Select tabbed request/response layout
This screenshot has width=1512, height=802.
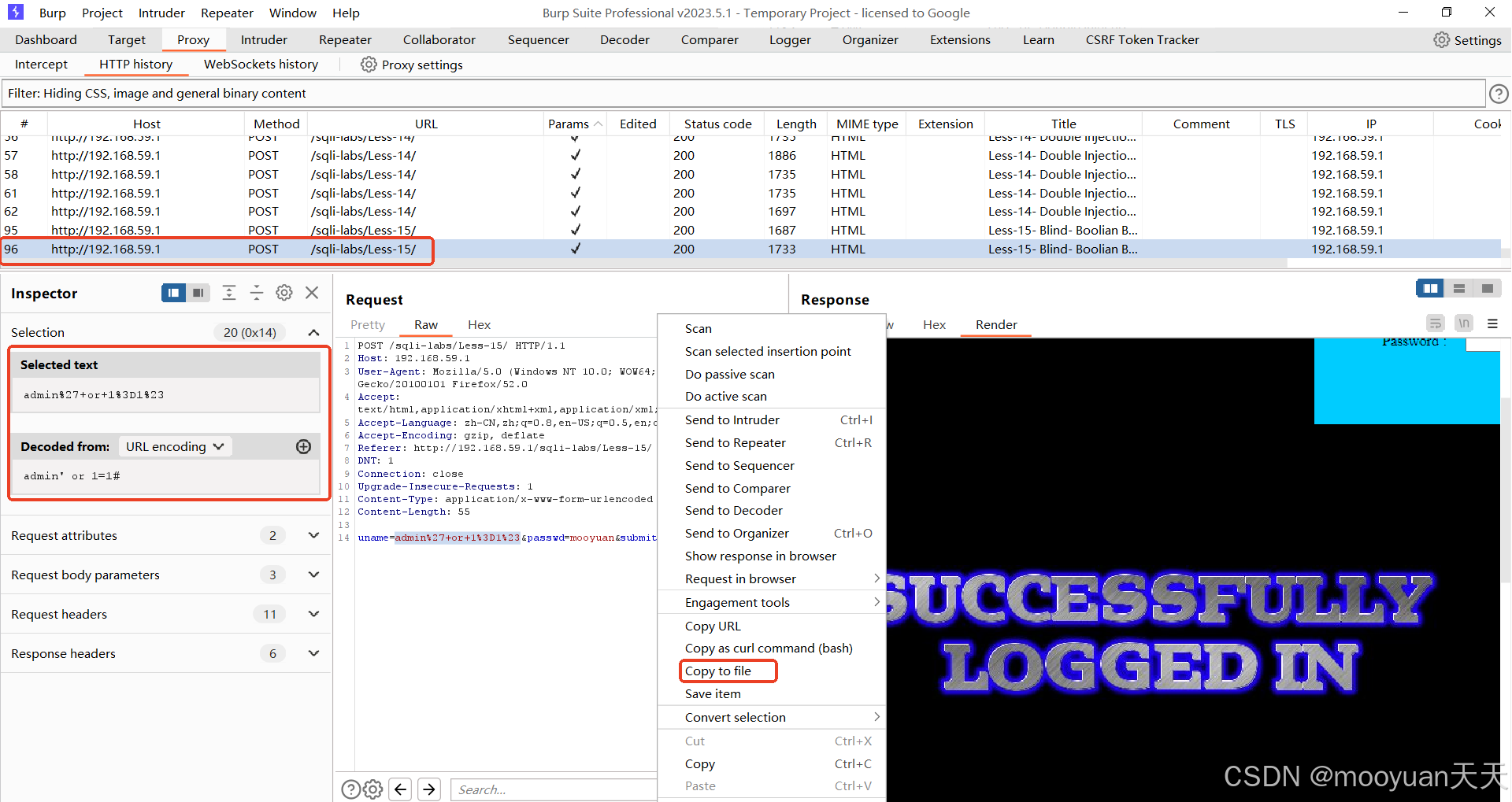coord(1487,289)
